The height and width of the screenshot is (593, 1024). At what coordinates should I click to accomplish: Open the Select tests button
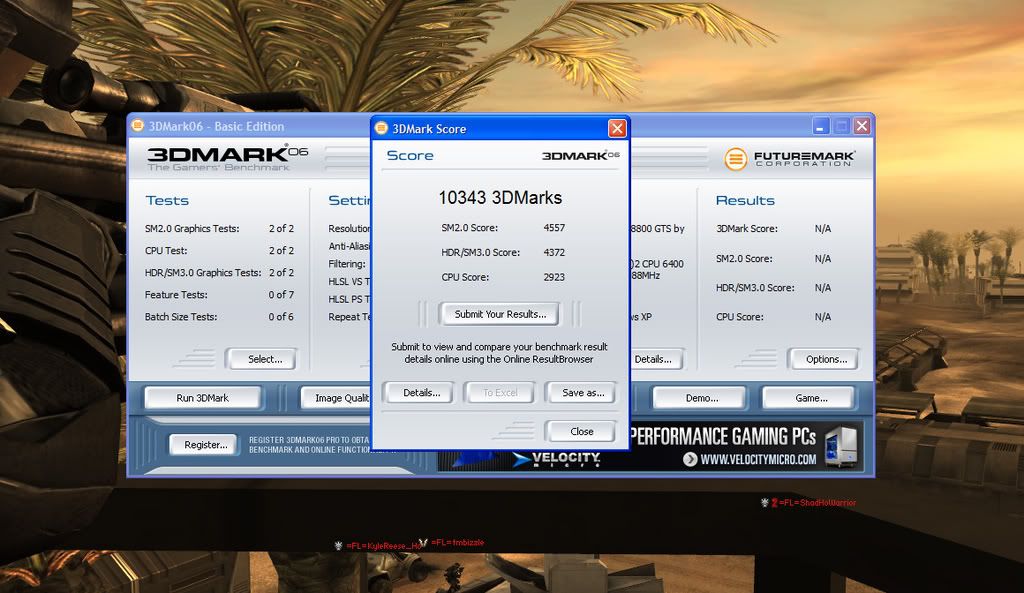pyautogui.click(x=265, y=359)
